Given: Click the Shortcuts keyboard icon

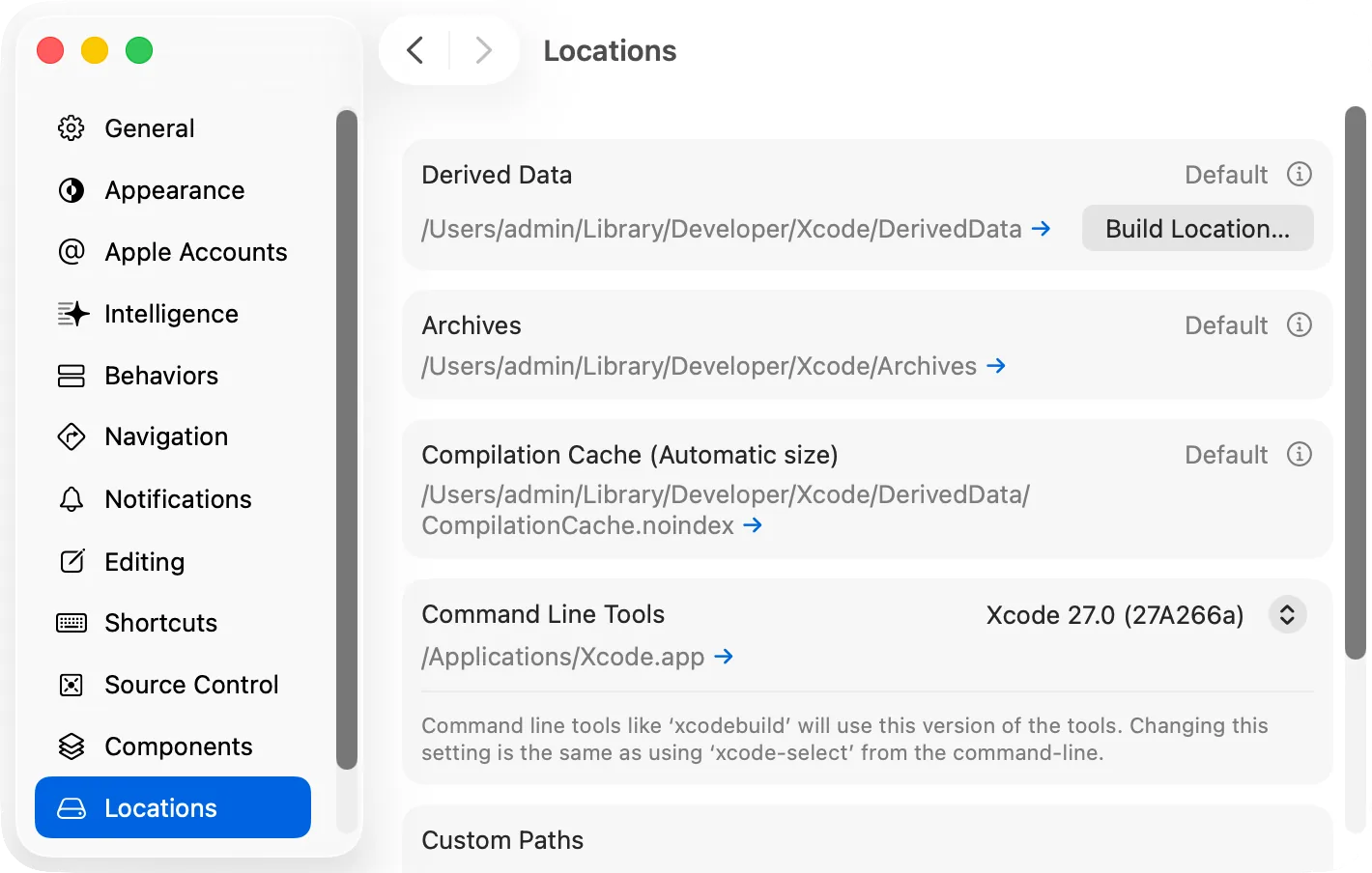Looking at the screenshot, I should pos(71,623).
